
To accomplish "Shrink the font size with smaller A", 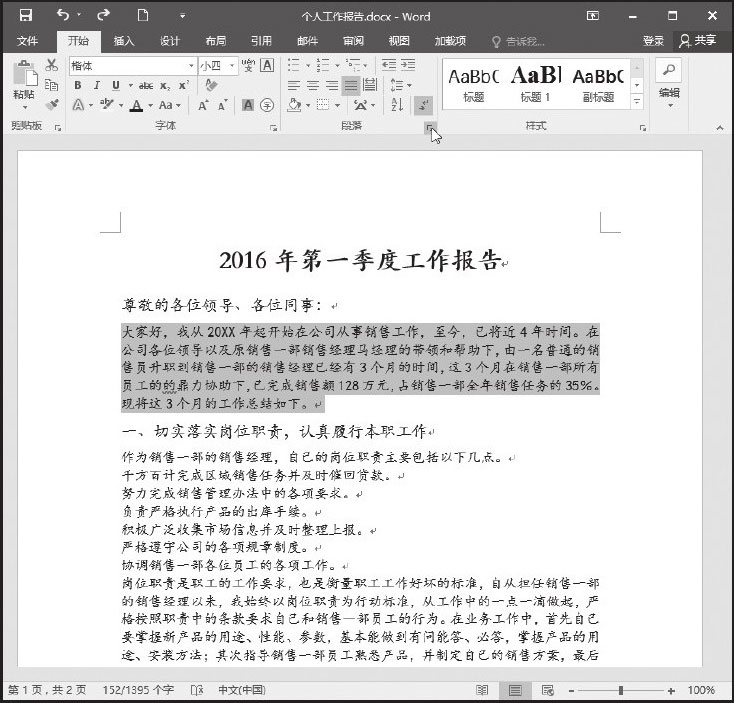I will [222, 105].
